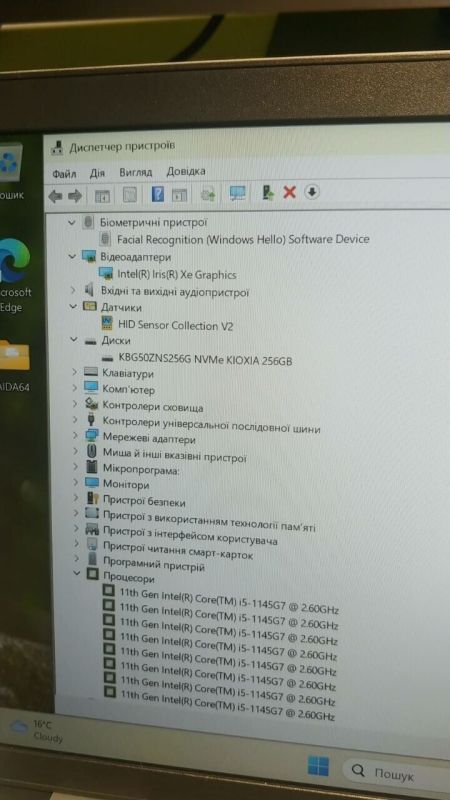Click the Клавіатури keyboard icon
This screenshot has height=800, width=450.
[x=91, y=372]
